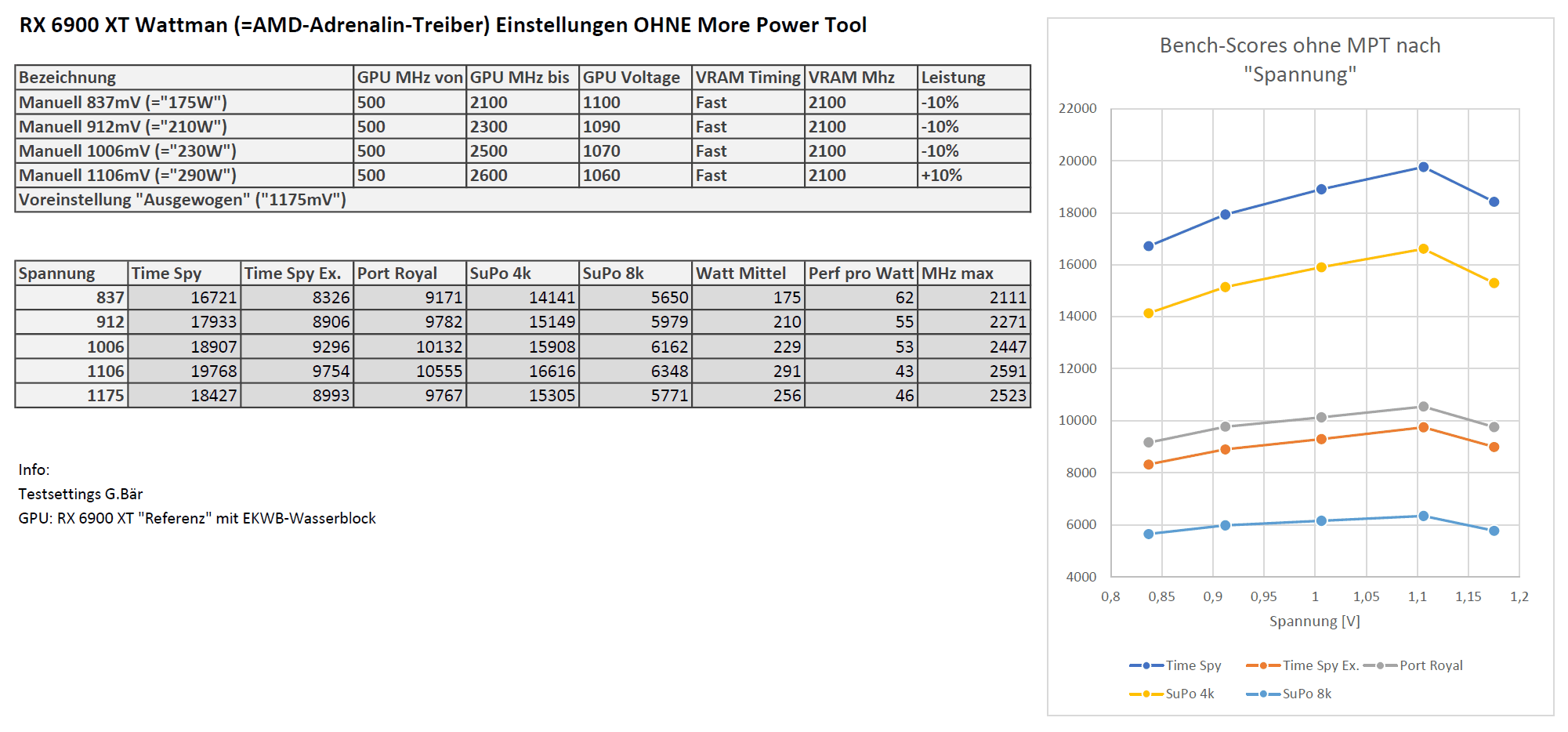
Task: Click MHz max value 2591
Action: point(974,371)
